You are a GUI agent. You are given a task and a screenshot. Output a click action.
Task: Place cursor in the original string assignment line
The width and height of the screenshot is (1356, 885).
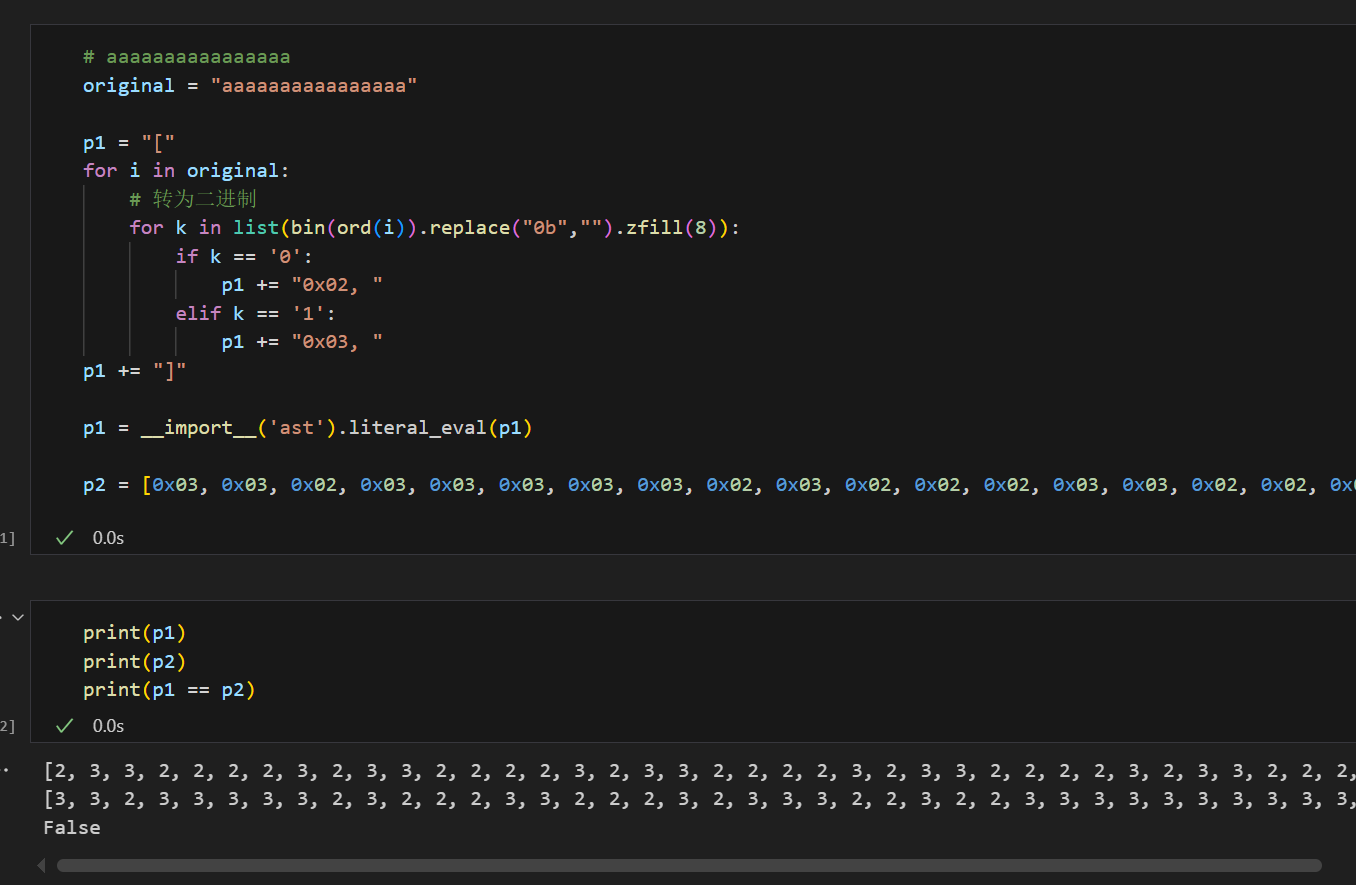[249, 86]
